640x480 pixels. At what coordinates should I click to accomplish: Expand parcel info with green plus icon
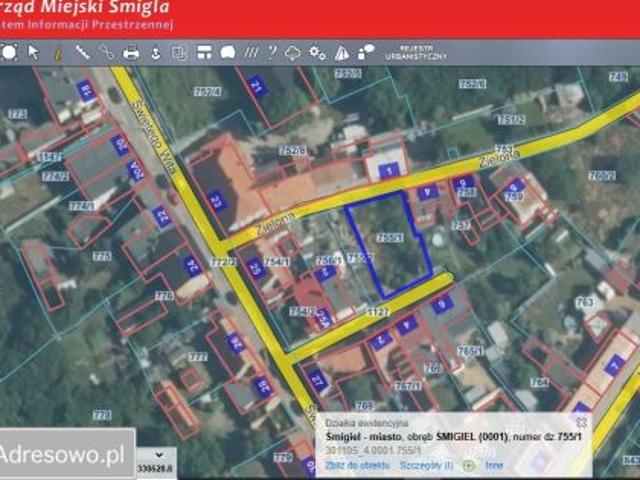(x=469, y=465)
